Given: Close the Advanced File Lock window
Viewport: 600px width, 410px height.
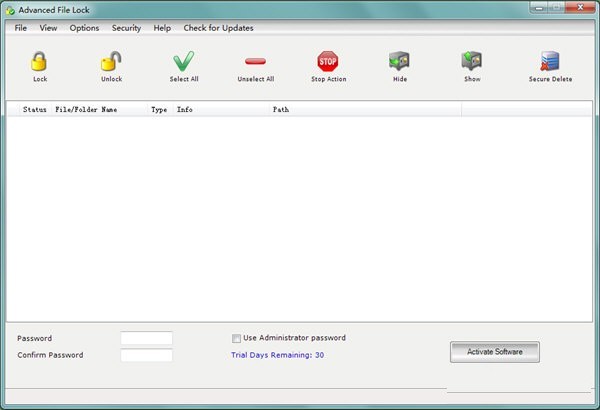Looking at the screenshot, I should point(580,7).
